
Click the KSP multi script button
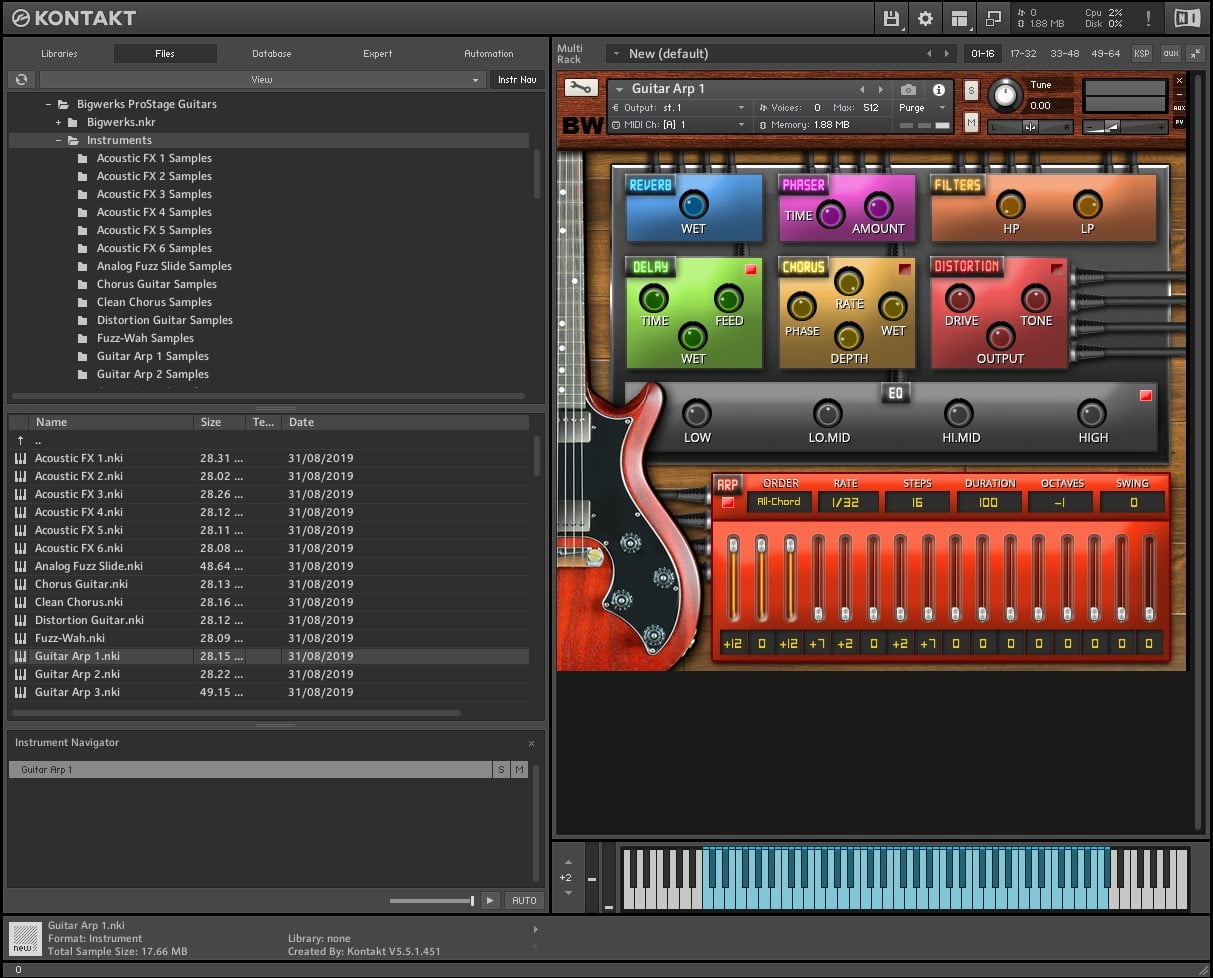(x=1141, y=54)
